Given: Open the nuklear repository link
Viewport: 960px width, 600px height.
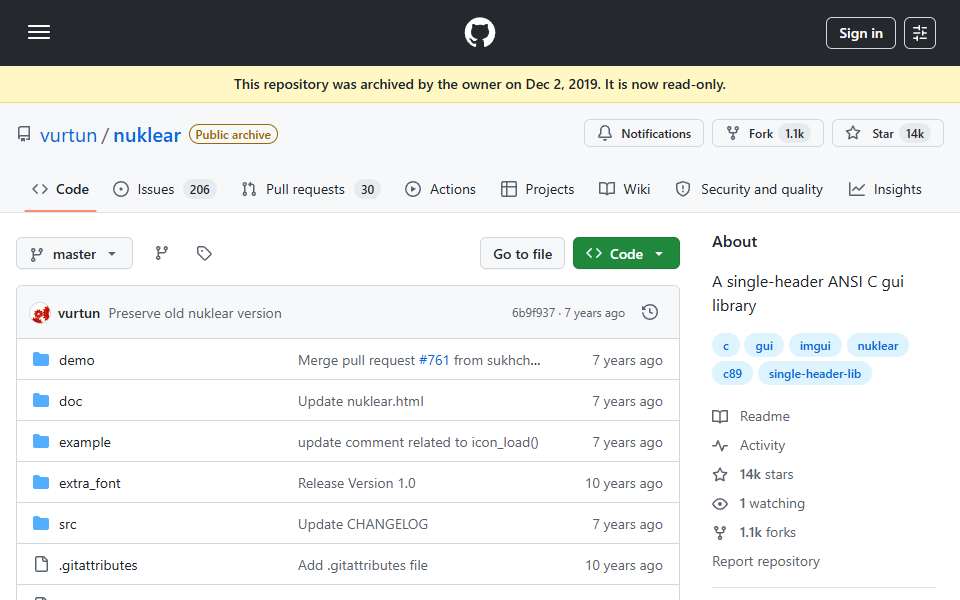Looking at the screenshot, I should [147, 135].
